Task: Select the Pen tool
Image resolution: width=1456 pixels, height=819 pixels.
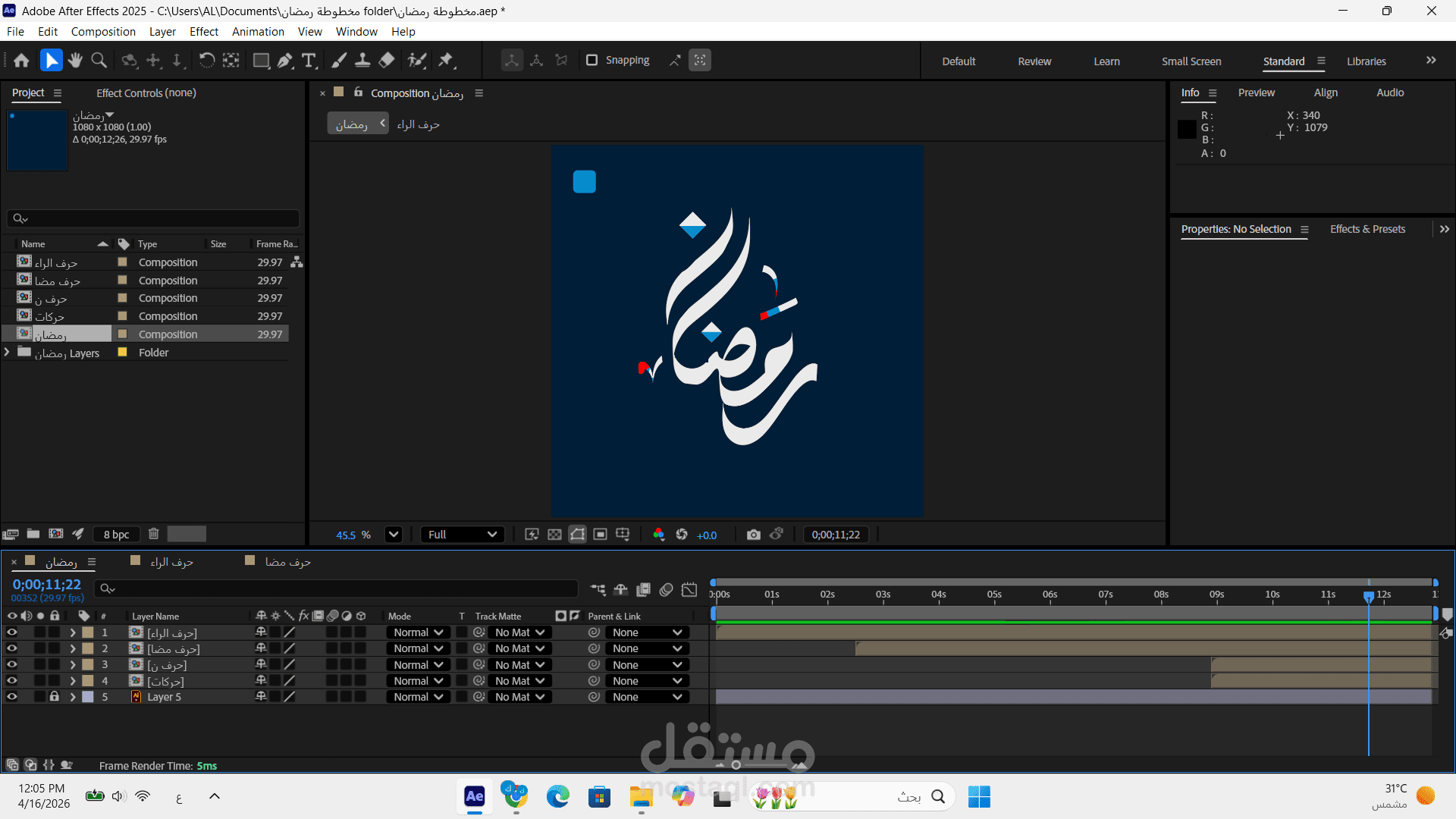Action: [x=285, y=61]
